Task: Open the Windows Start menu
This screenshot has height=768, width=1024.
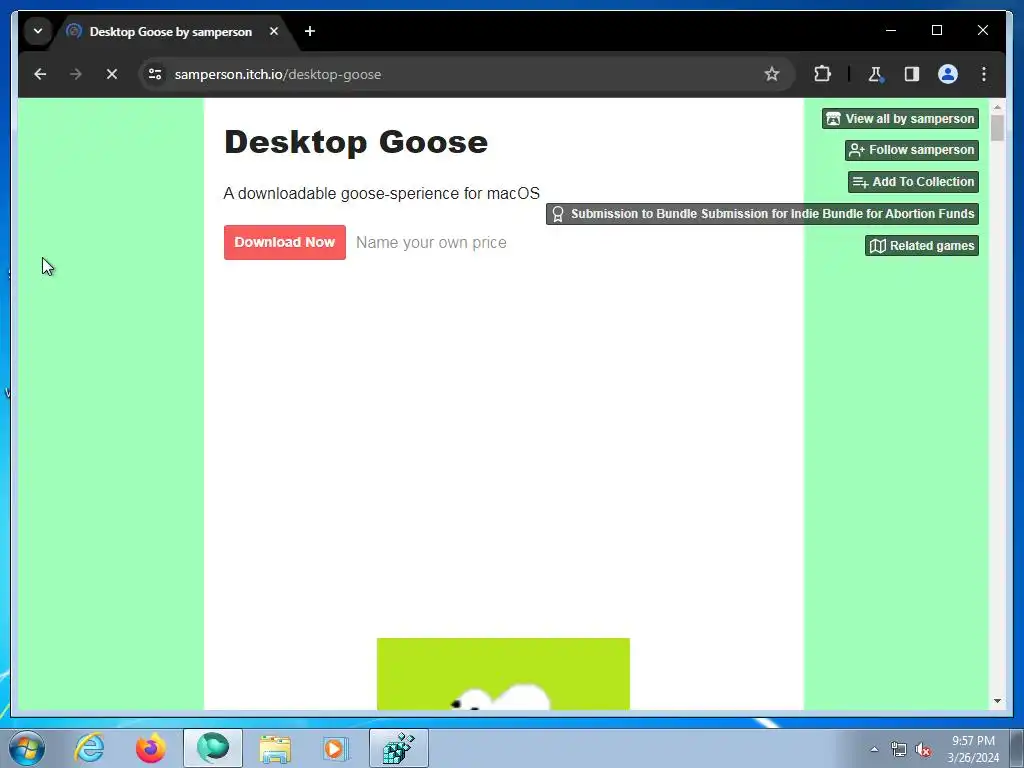Action: pos(27,748)
